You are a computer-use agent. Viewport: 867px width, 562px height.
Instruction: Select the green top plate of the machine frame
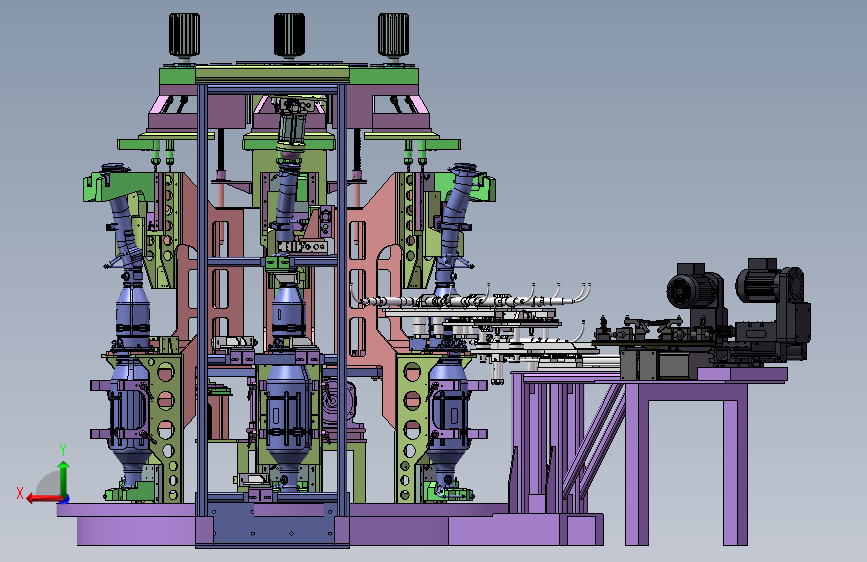[x=289, y=76]
